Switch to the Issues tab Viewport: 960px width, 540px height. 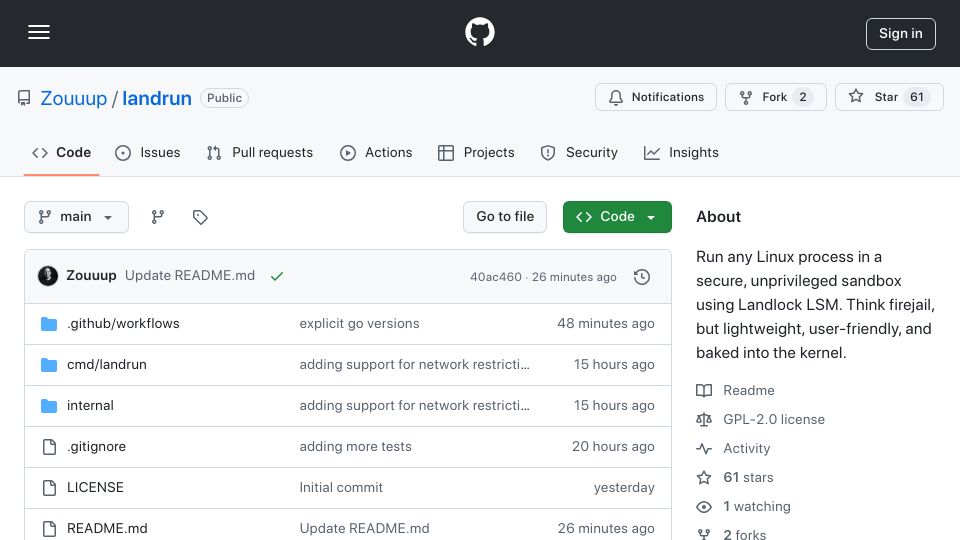(148, 152)
